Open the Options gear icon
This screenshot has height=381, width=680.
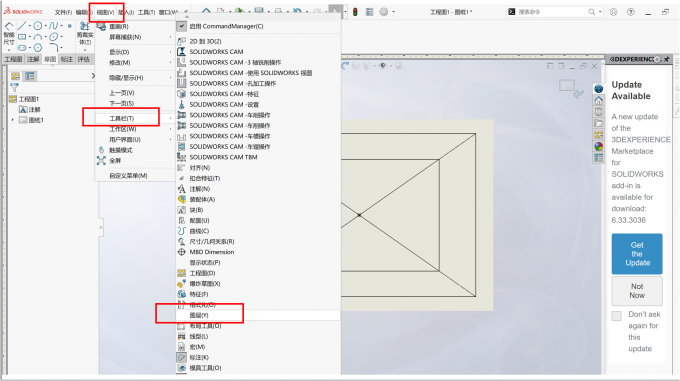[384, 12]
